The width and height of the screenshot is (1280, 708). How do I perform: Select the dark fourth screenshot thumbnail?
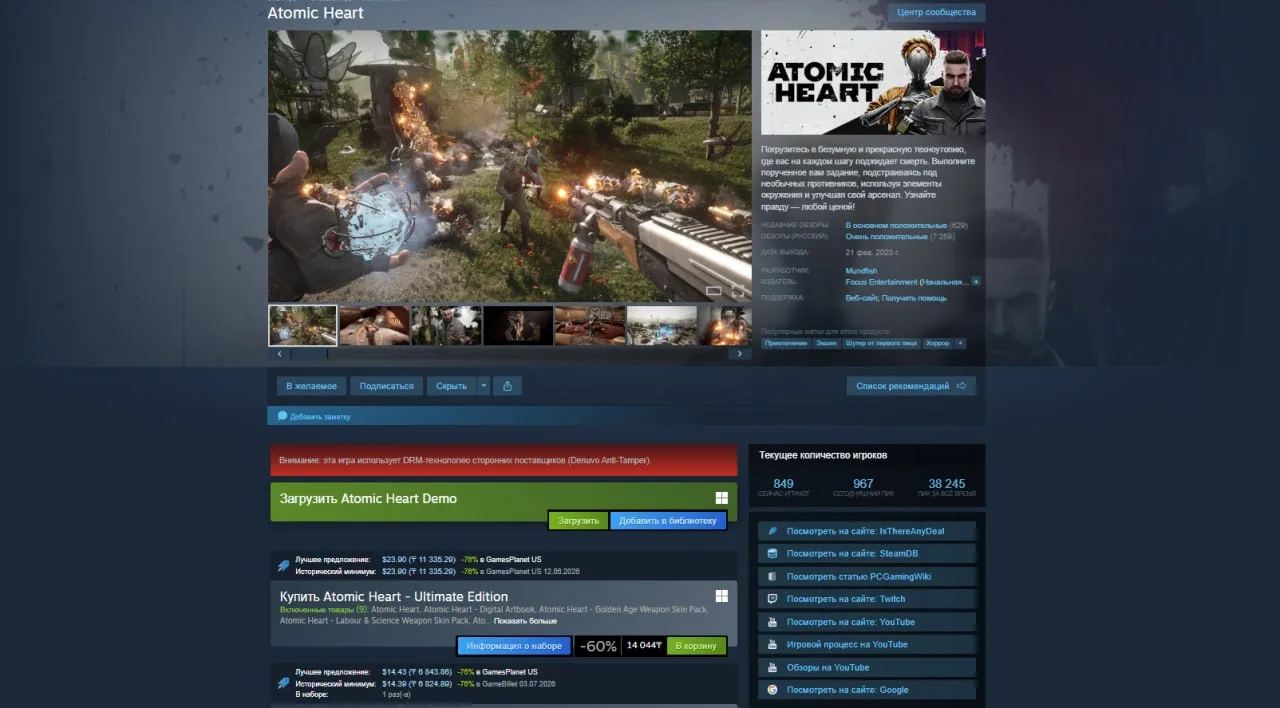[x=519, y=326]
